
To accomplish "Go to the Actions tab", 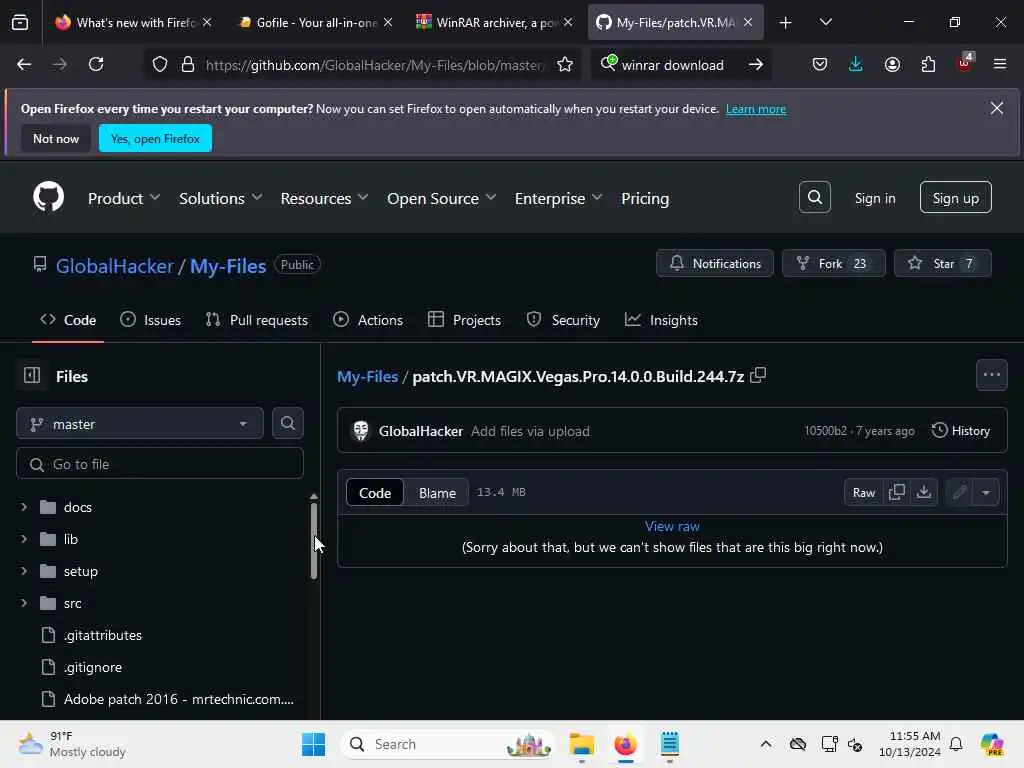I will pos(368,320).
